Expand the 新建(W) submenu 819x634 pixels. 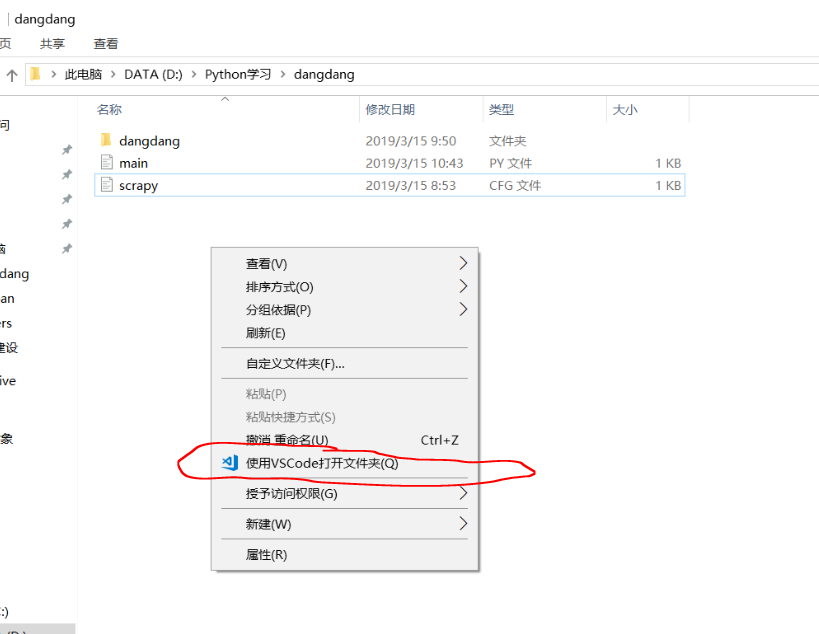pyautogui.click(x=344, y=523)
